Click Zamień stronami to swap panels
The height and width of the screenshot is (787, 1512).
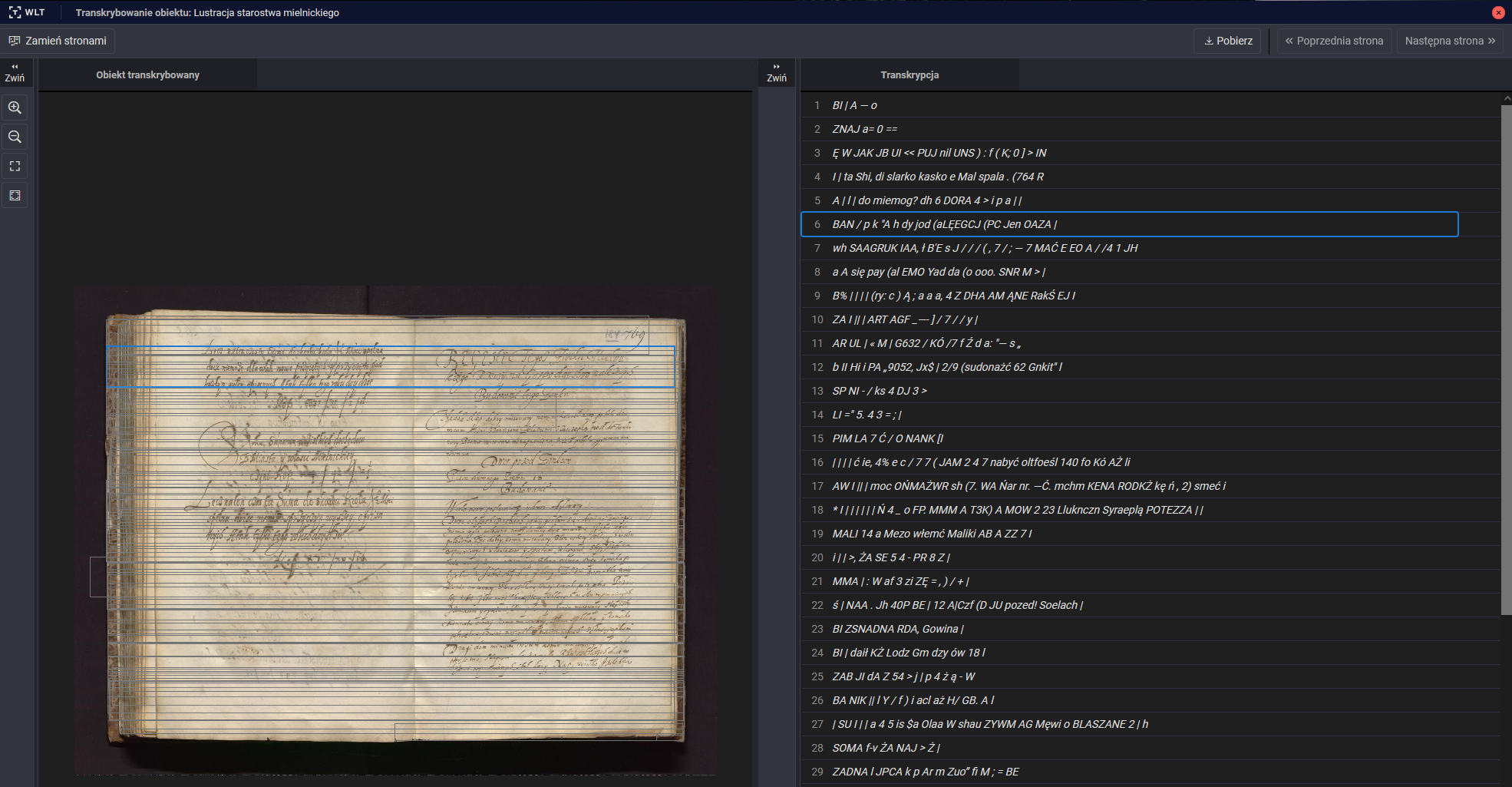coord(58,41)
